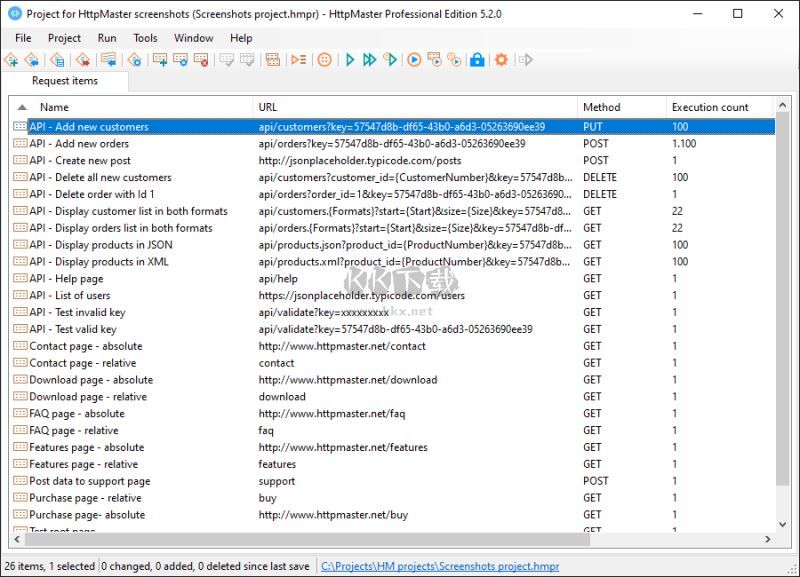The width and height of the screenshot is (800, 577).
Task: Close the current project
Action: click(80, 59)
